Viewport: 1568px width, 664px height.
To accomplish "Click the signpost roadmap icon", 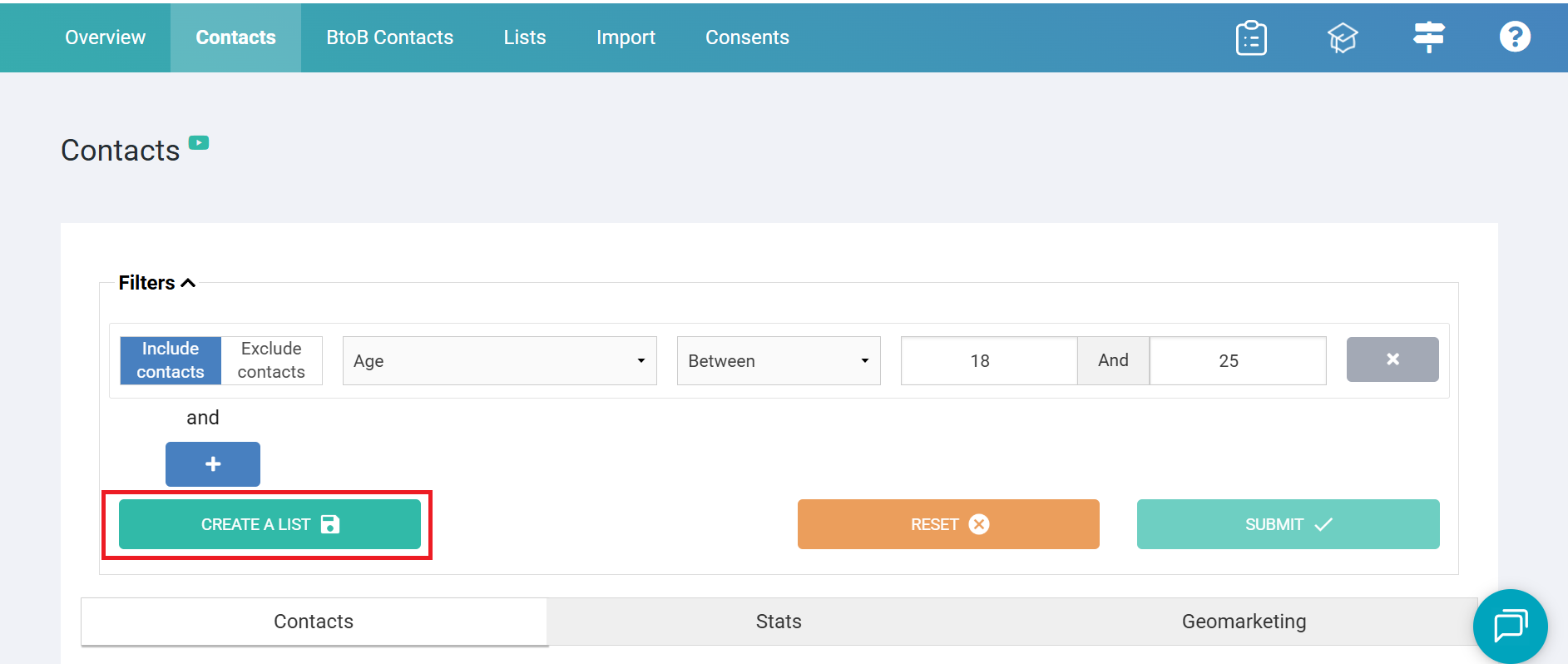I will point(1428,37).
